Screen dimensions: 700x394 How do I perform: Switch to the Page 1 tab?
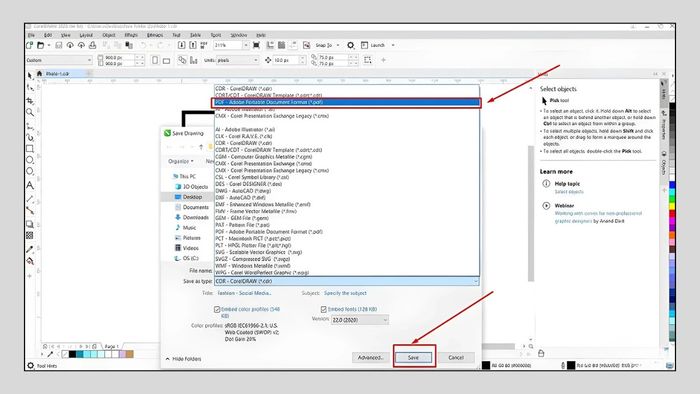coord(111,346)
